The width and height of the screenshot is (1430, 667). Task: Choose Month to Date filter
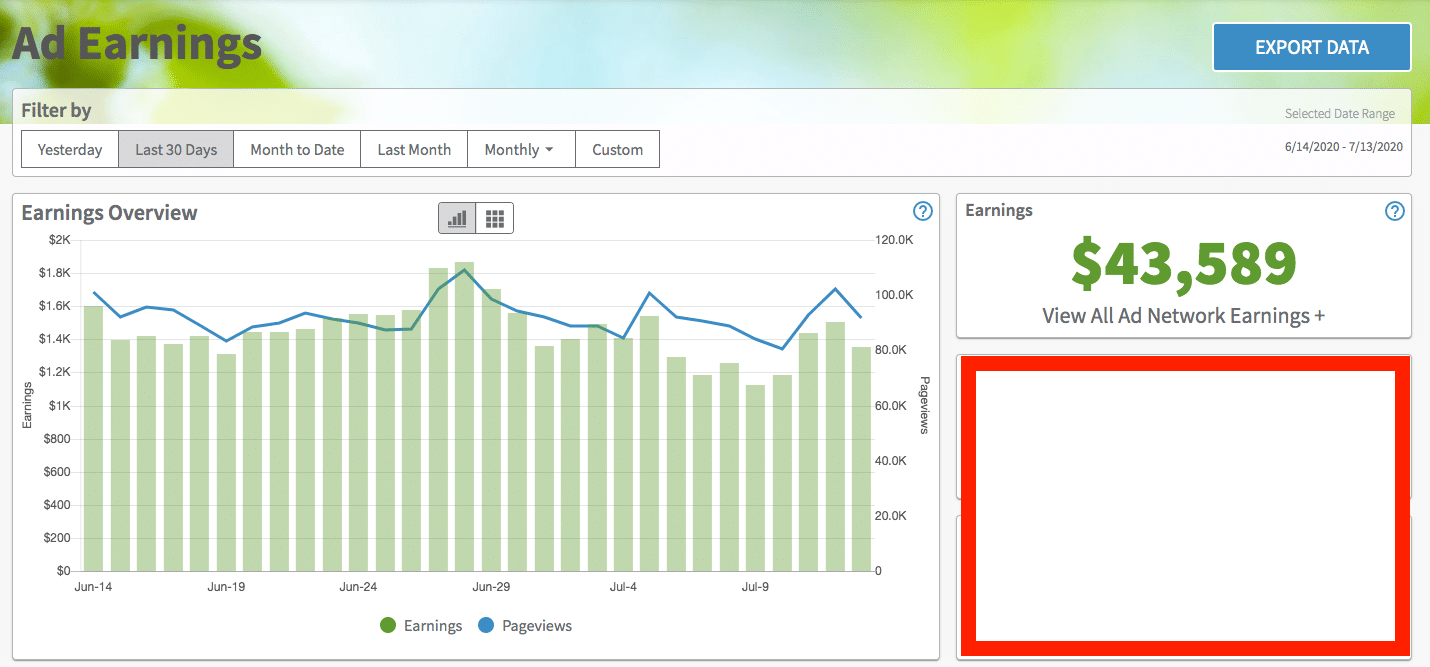click(297, 149)
